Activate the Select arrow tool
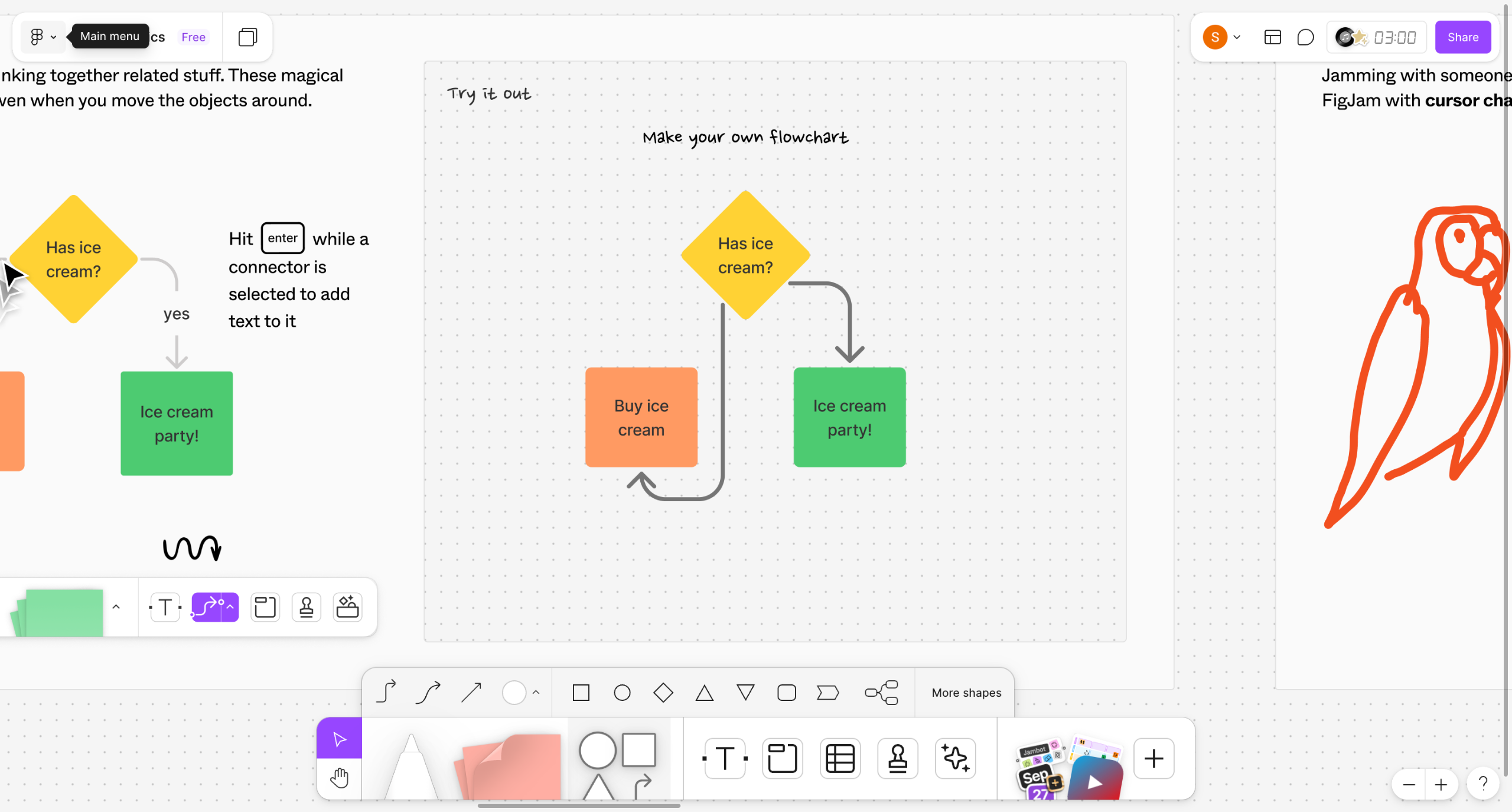The image size is (1512, 812). tap(340, 739)
